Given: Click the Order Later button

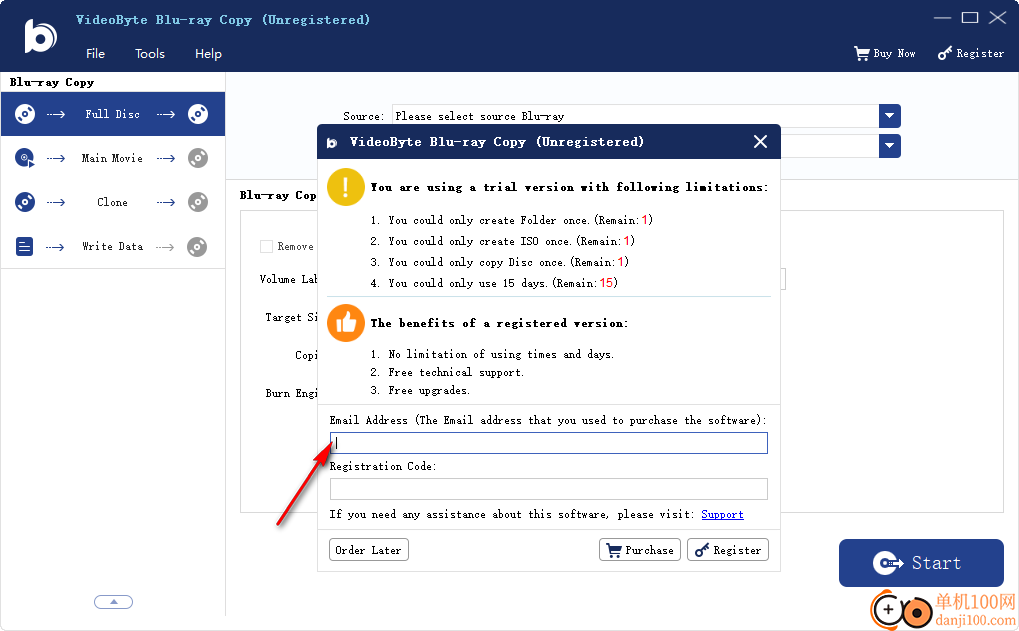Looking at the screenshot, I should tap(368, 550).
